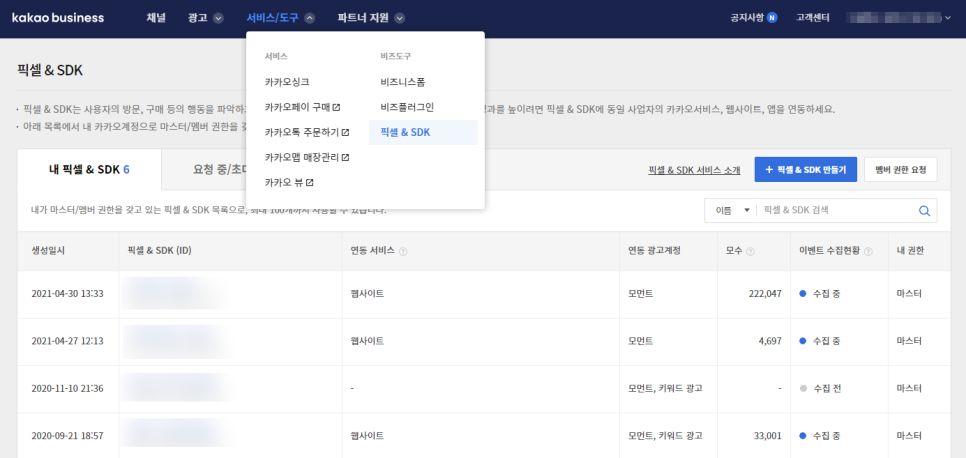Select 비즈니스폼 from the menu

403,81
